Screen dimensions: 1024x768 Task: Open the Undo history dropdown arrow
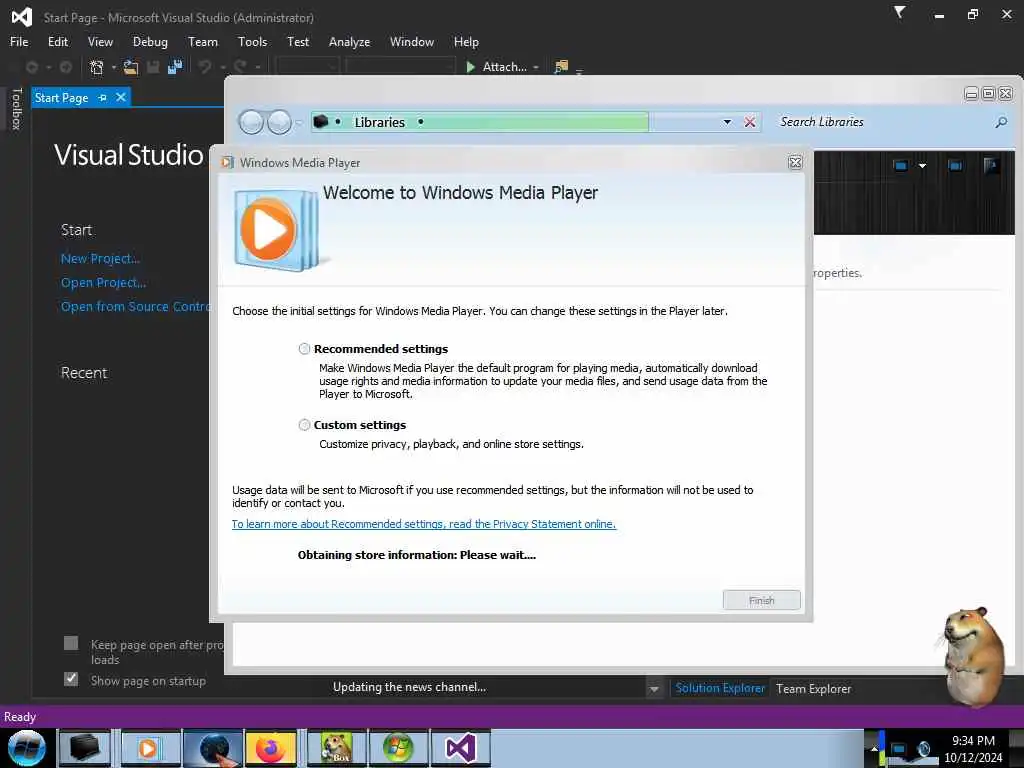(x=222, y=67)
